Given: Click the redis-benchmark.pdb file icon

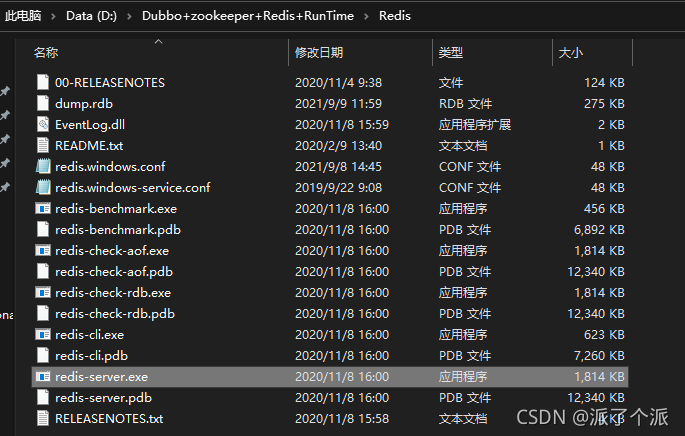Looking at the screenshot, I should 43,229.
